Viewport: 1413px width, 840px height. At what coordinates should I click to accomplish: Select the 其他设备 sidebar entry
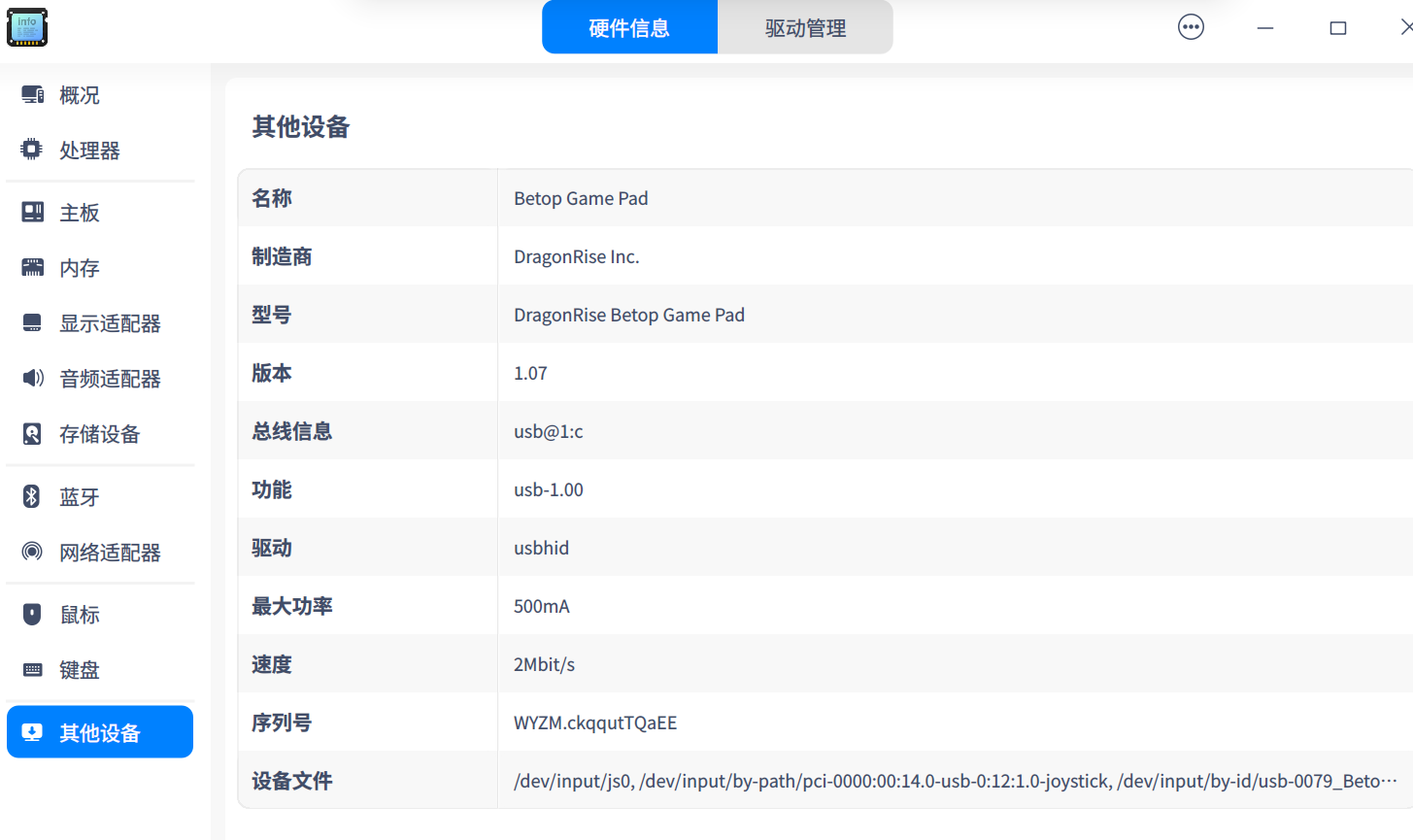(x=100, y=732)
